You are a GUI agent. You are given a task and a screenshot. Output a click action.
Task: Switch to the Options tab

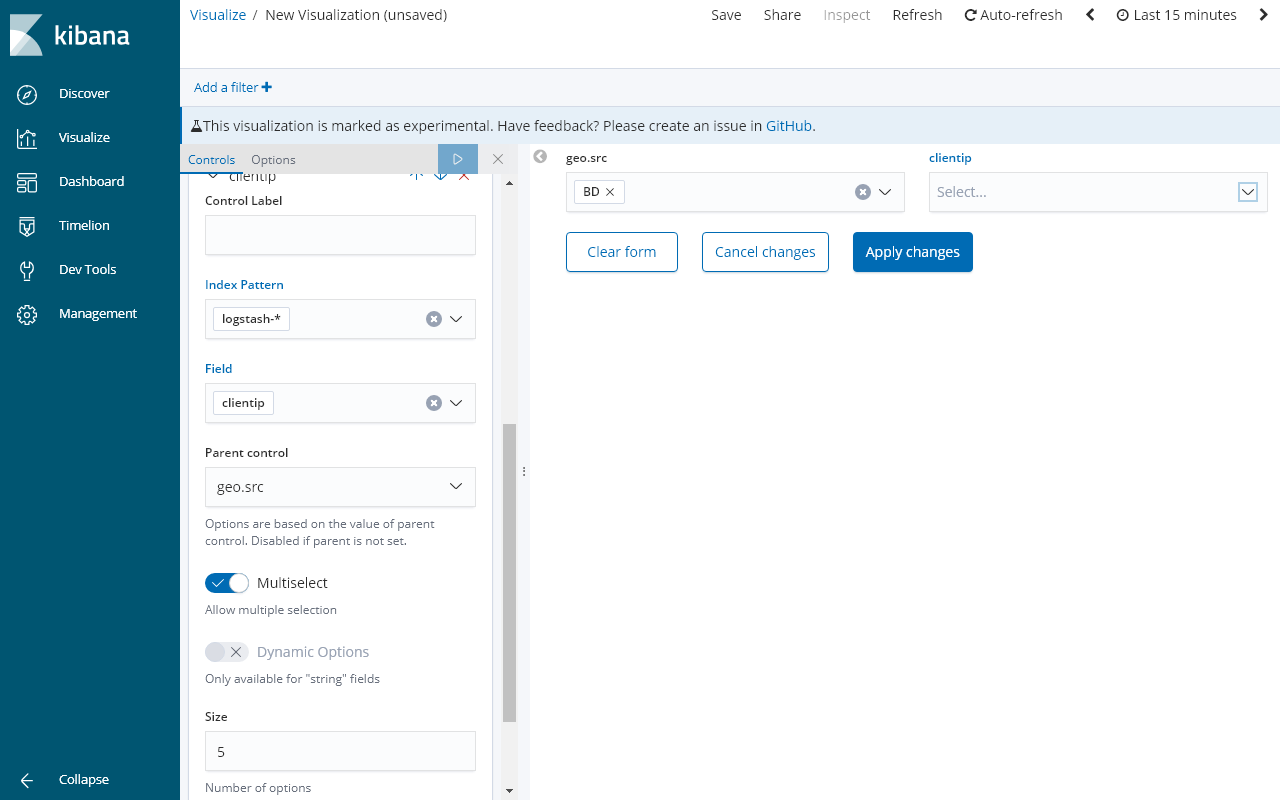[273, 160]
